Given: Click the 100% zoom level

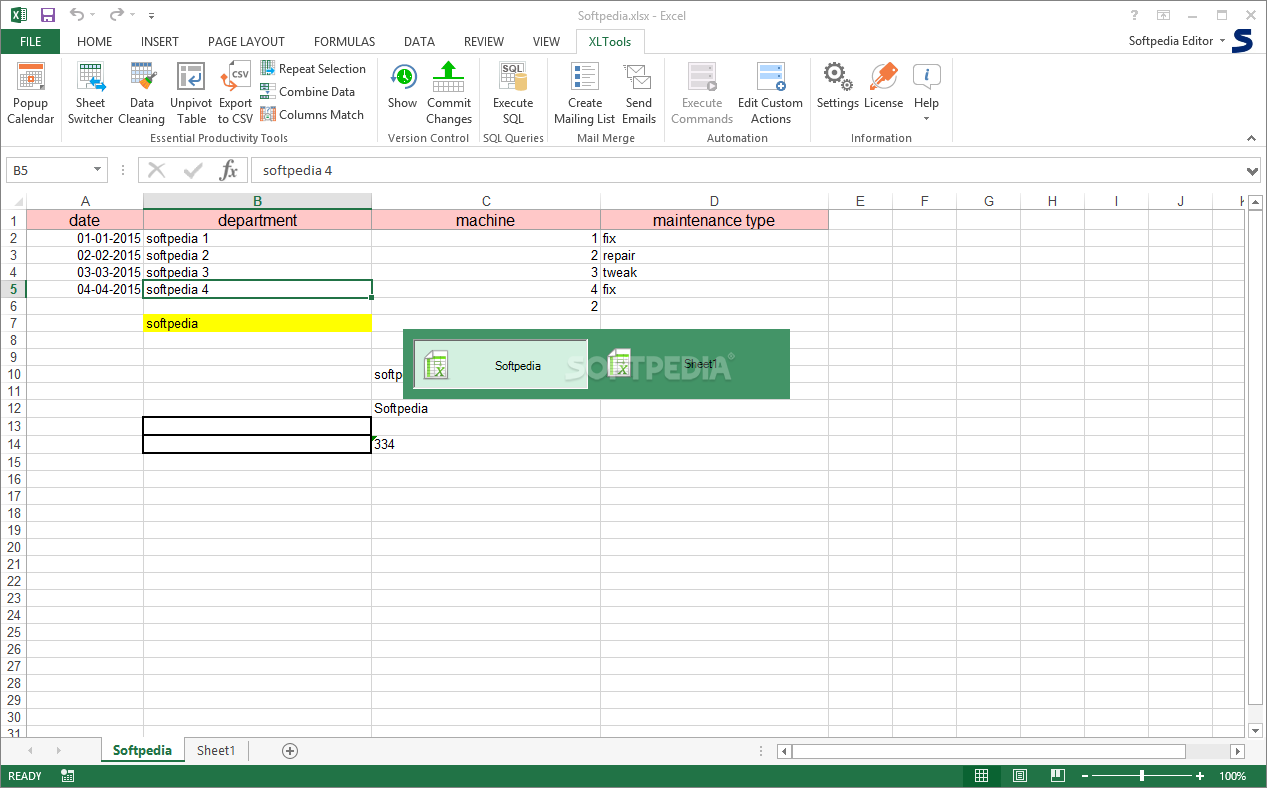Looking at the screenshot, I should [1233, 776].
